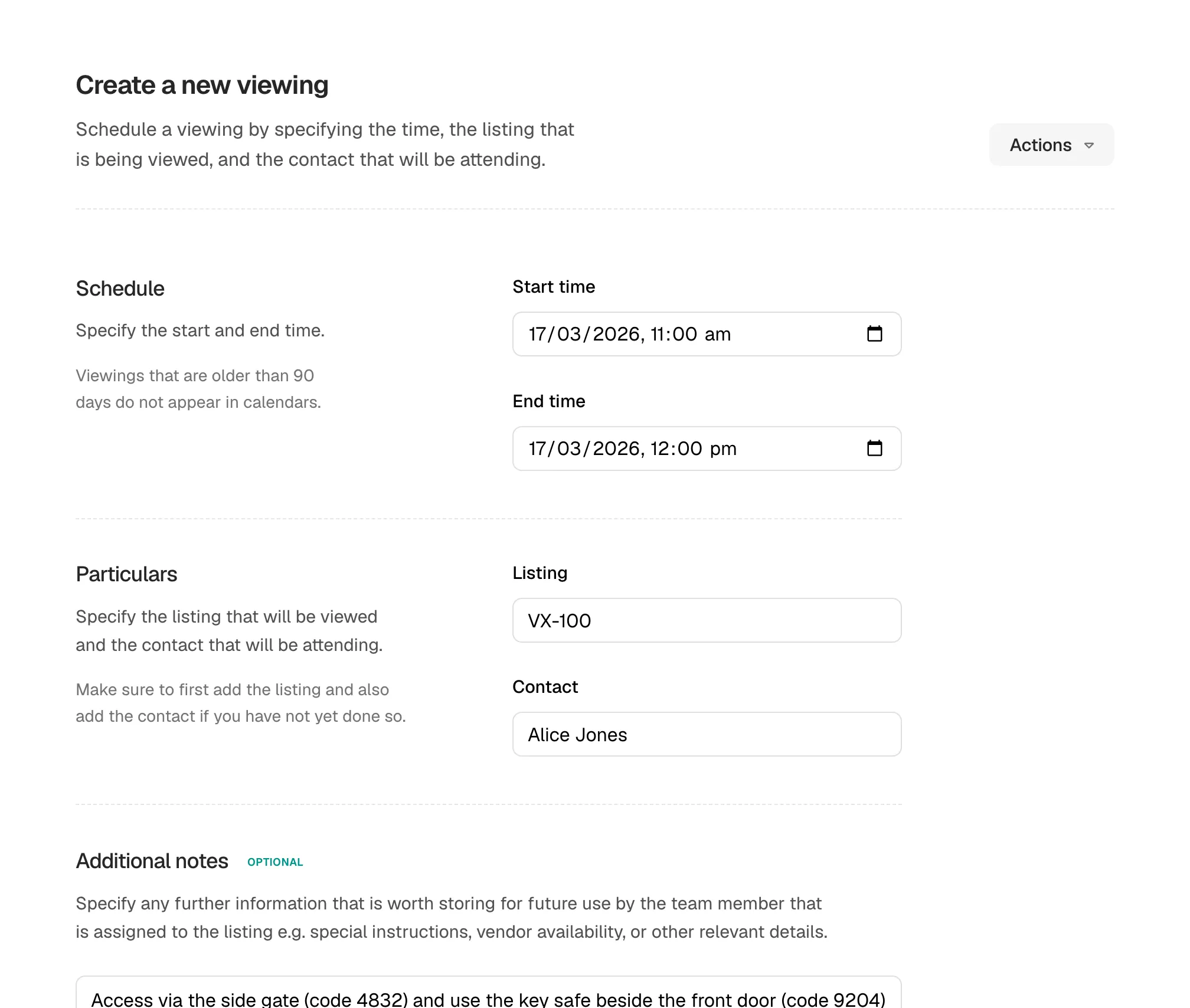Click the OPTIONAL label beside Additional notes
Screen dimensions: 1190x1008
pyautogui.click(x=275, y=862)
